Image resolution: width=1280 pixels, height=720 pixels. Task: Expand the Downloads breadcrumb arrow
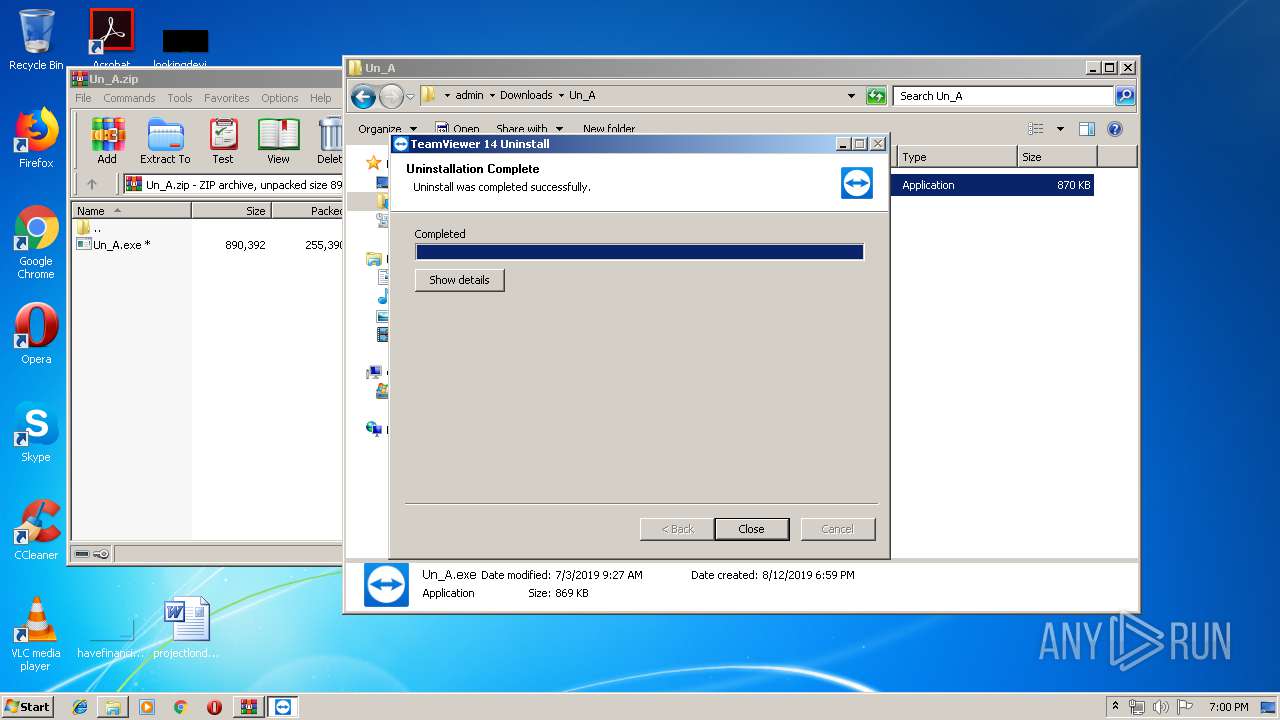561,96
